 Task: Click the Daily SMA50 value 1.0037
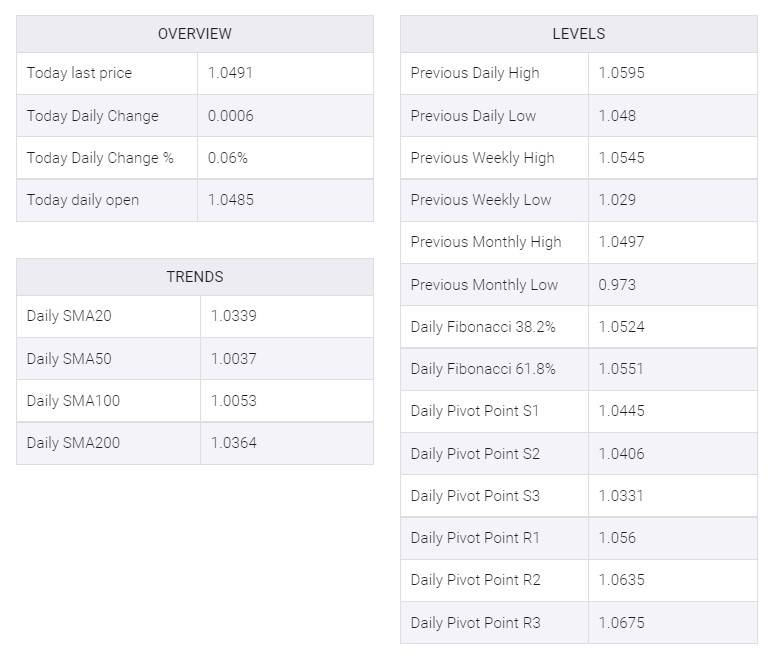click(x=234, y=359)
